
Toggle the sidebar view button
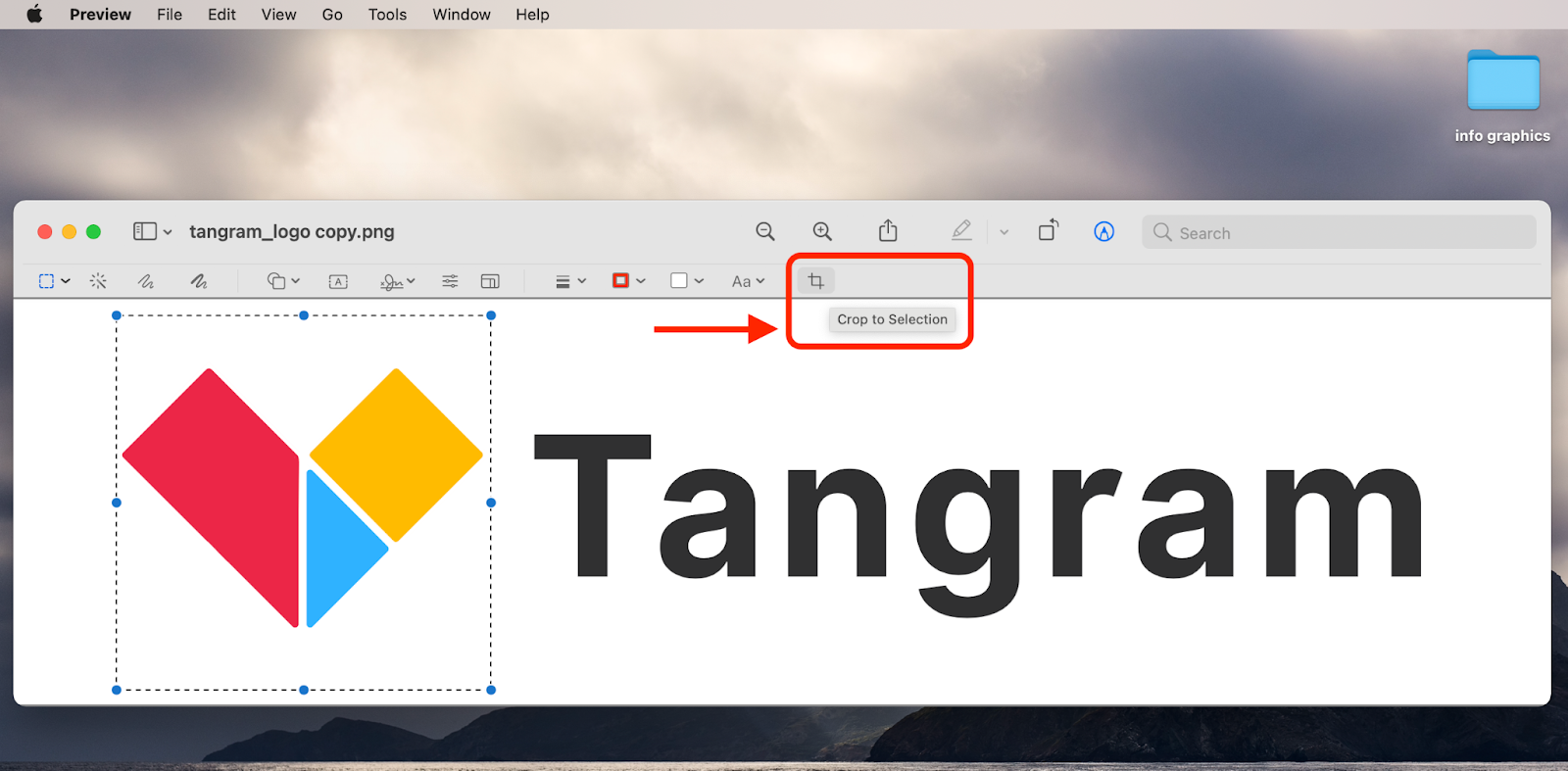click(x=145, y=231)
